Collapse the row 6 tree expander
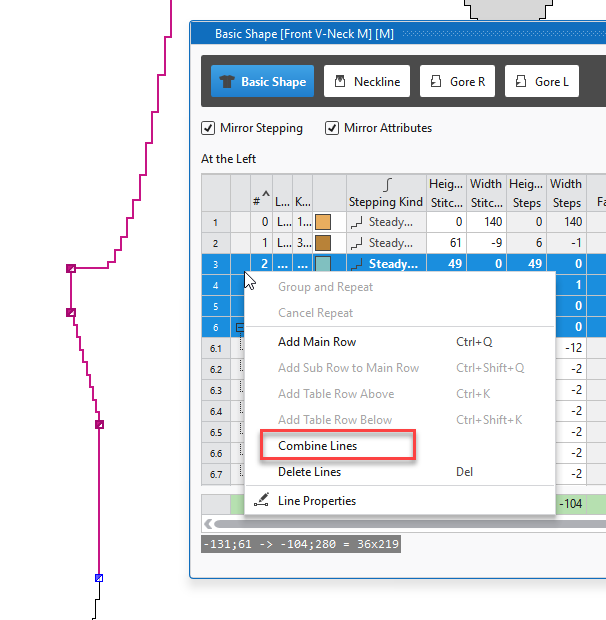 [240, 327]
